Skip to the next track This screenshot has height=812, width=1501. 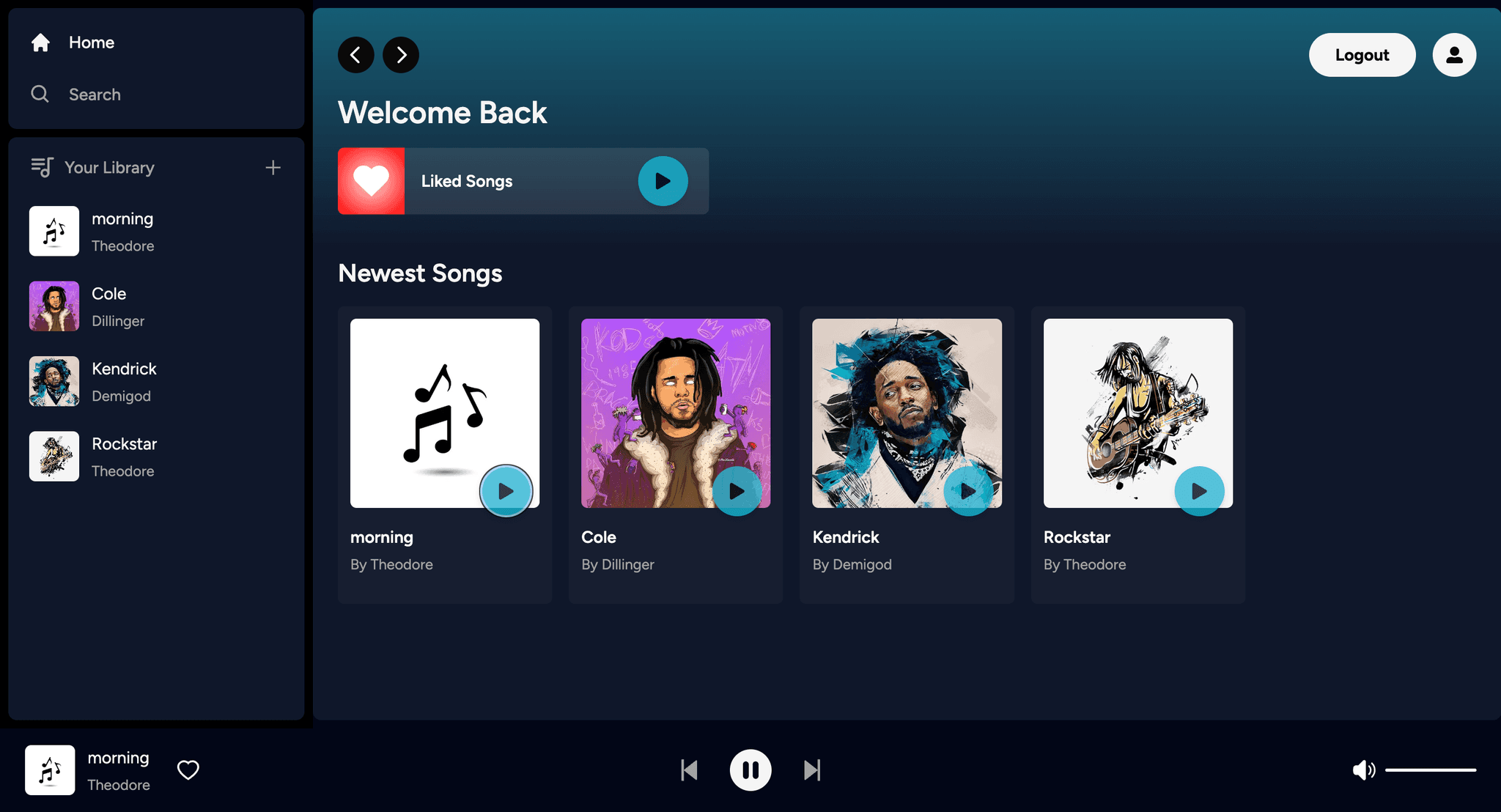tap(812, 770)
